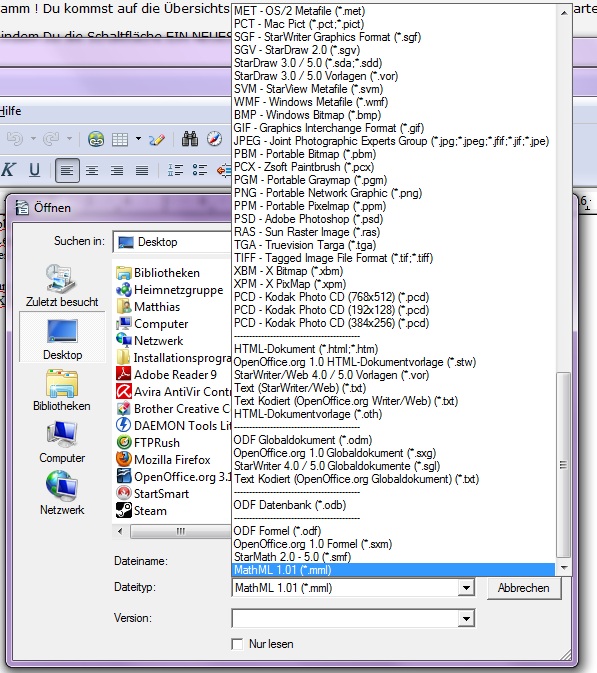Select the Steam shortcut
The width and height of the screenshot is (597, 673).
click(142, 510)
